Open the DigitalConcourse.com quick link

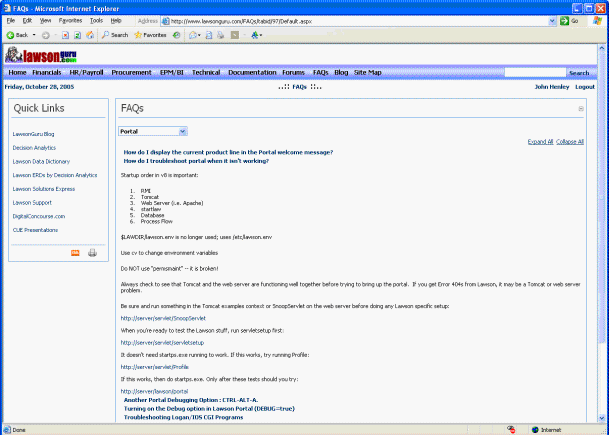point(39,216)
